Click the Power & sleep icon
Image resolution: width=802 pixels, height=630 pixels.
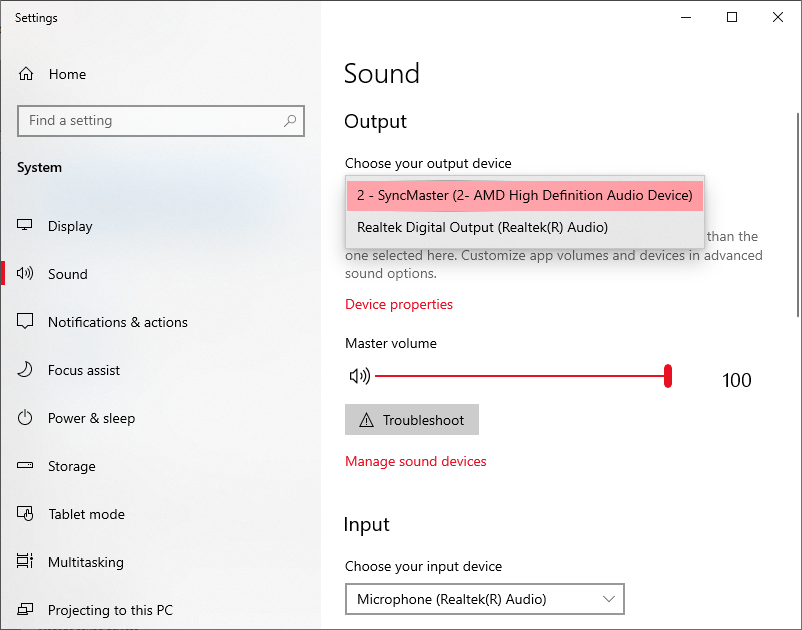(26, 418)
